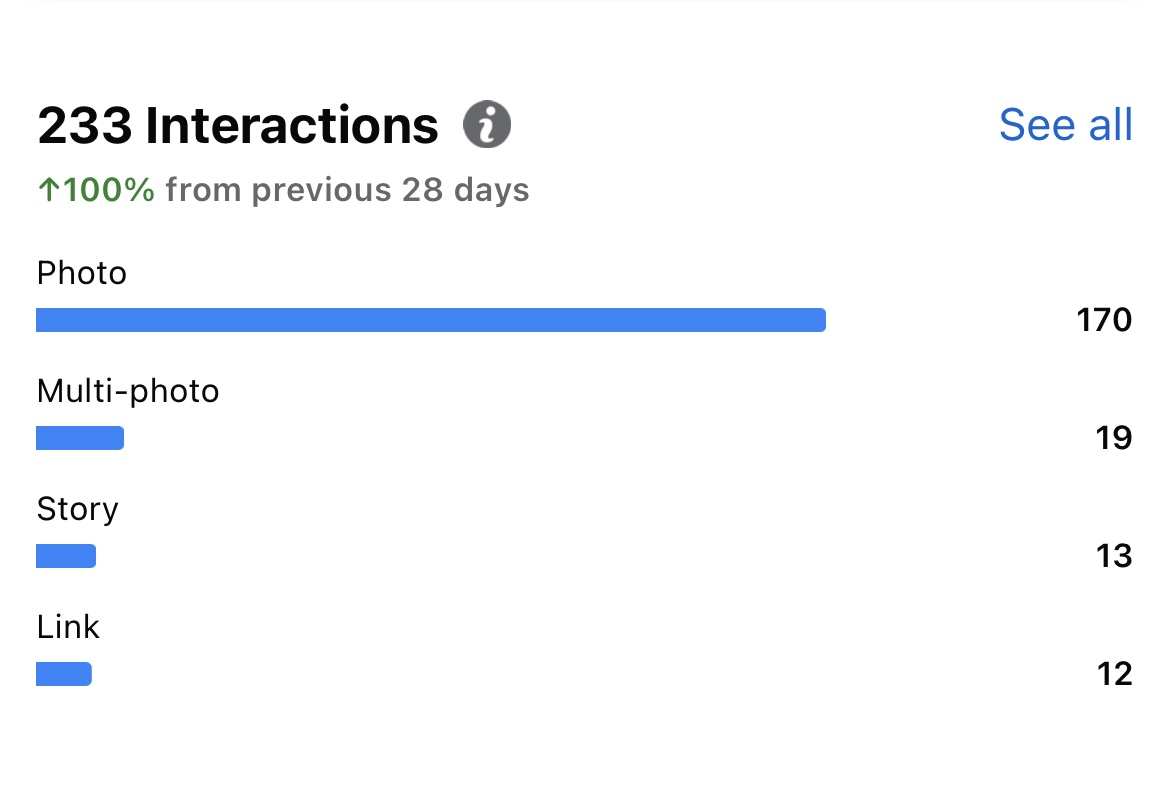Click the blue Story bar
Screen dimensions: 1170x790
(66, 556)
